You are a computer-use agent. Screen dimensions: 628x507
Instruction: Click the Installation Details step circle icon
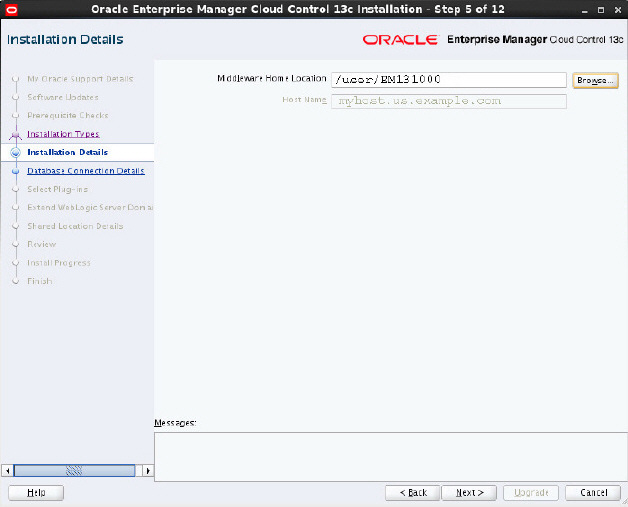[16, 153]
